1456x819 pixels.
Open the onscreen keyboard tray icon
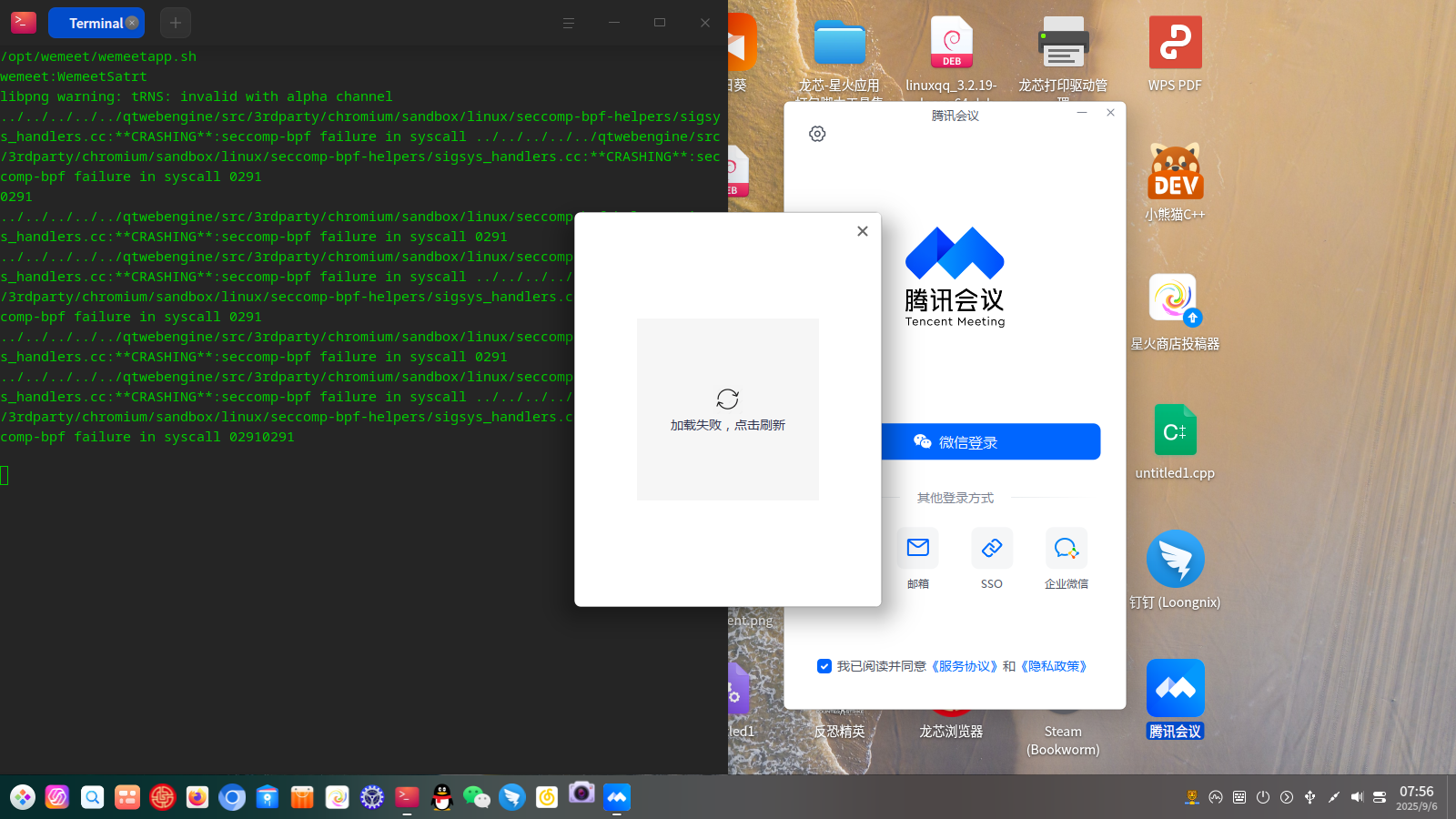(x=1239, y=797)
